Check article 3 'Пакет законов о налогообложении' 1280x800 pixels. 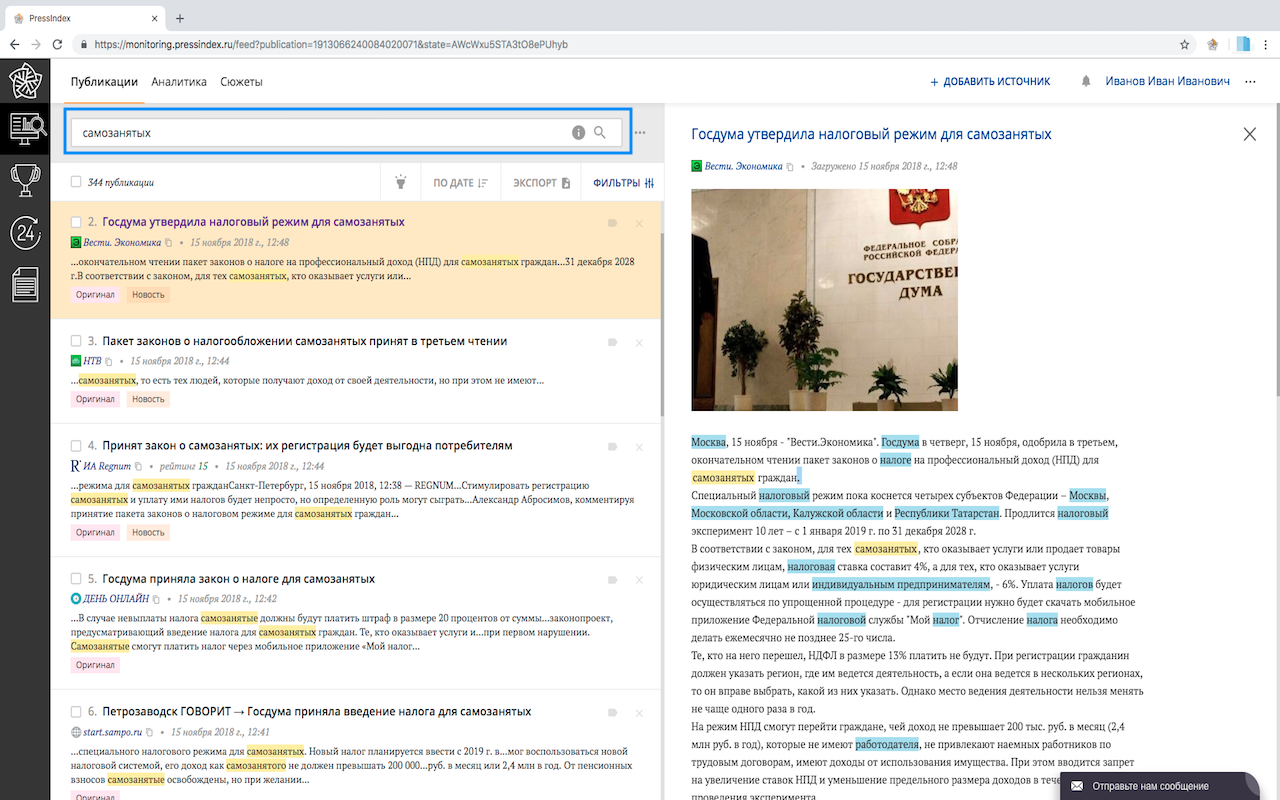coord(76,341)
